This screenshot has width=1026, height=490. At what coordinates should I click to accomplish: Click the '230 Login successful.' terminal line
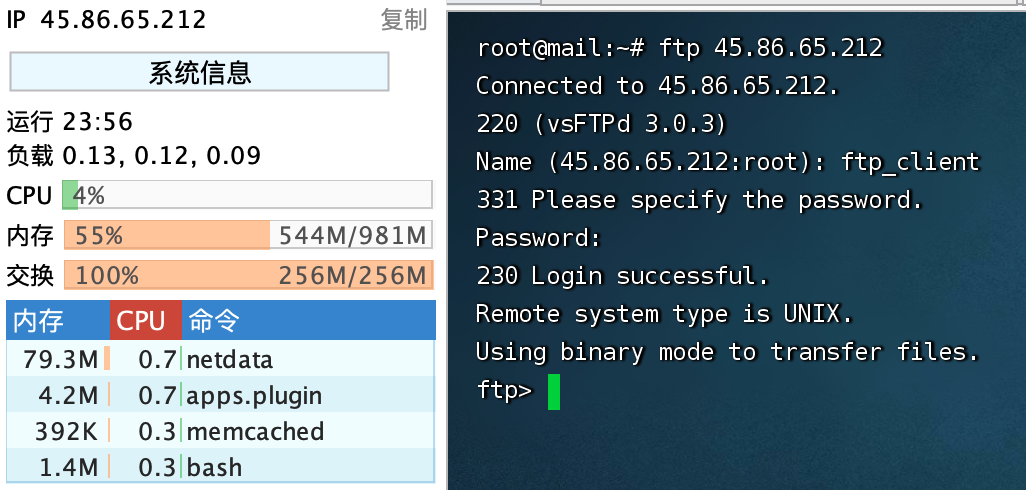[x=622, y=276]
